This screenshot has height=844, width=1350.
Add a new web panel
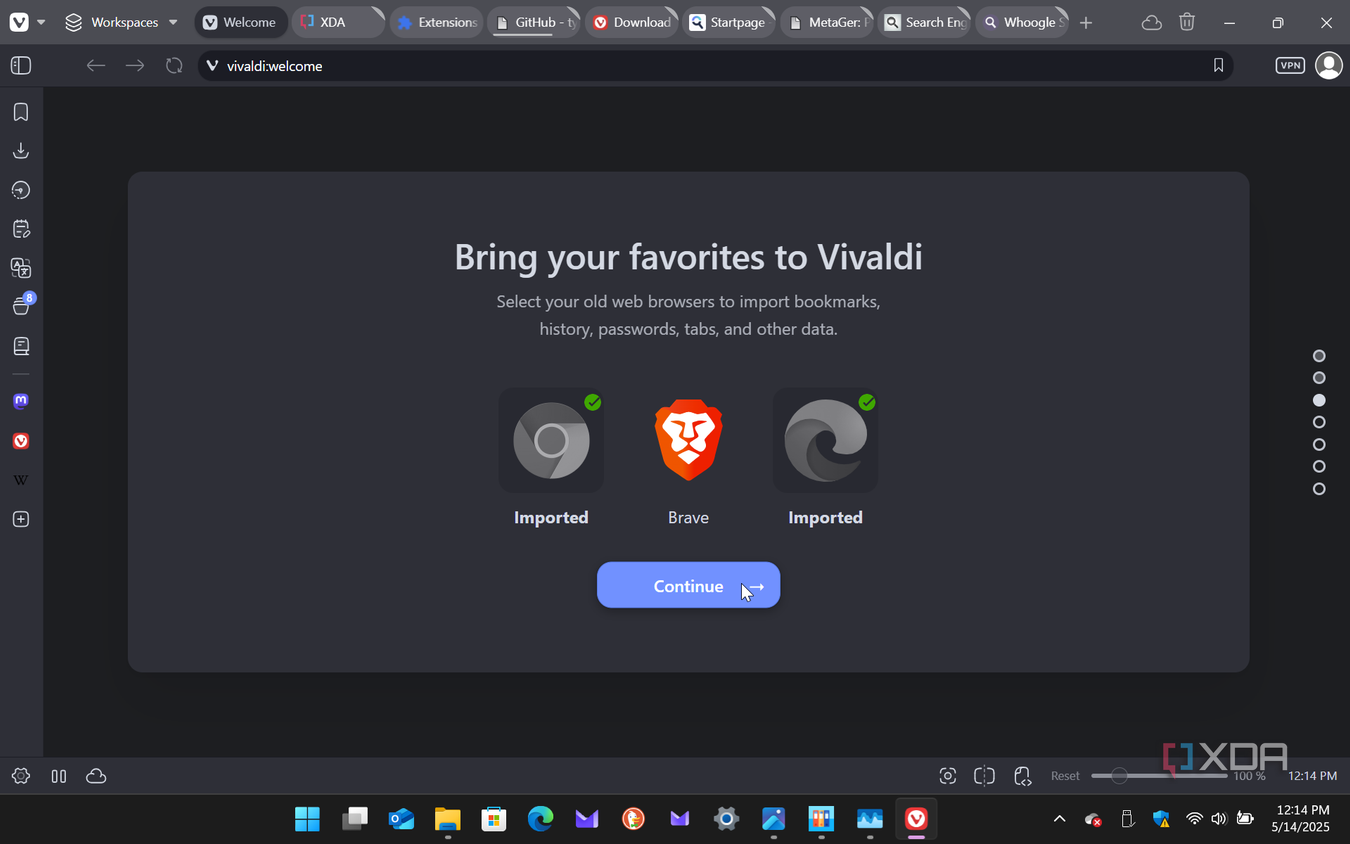21,519
